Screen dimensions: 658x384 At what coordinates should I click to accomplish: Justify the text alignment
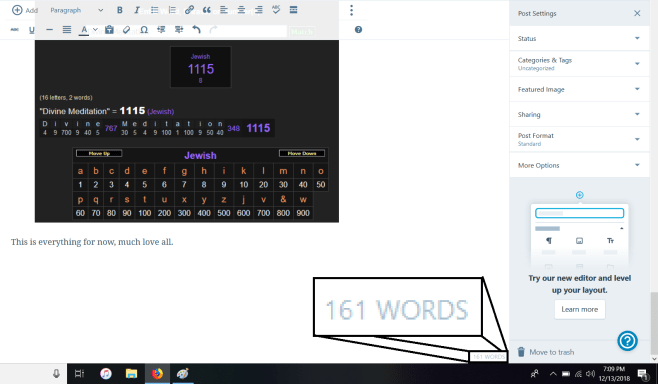[x=67, y=30]
